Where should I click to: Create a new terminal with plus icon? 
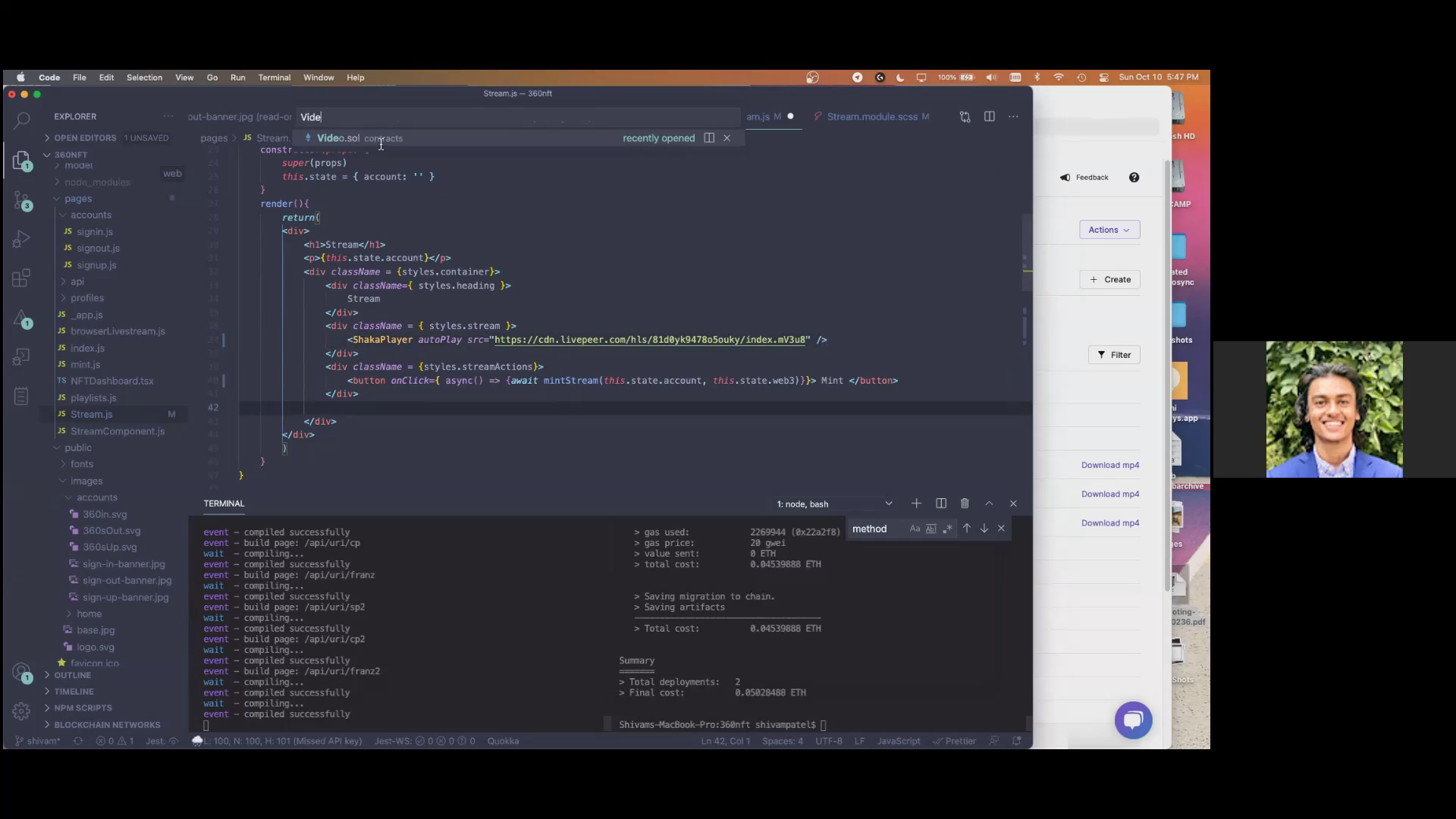coord(916,504)
